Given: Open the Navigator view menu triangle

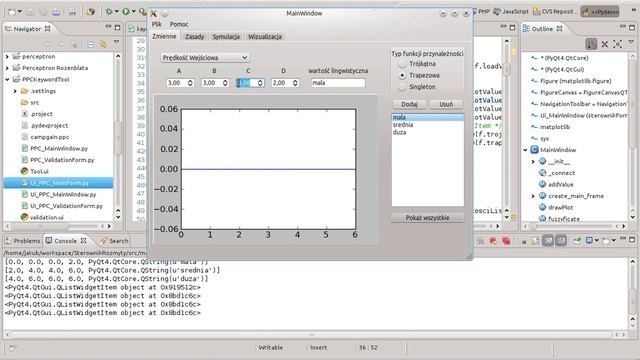Looking at the screenshot, I should pyautogui.click(x=116, y=43).
